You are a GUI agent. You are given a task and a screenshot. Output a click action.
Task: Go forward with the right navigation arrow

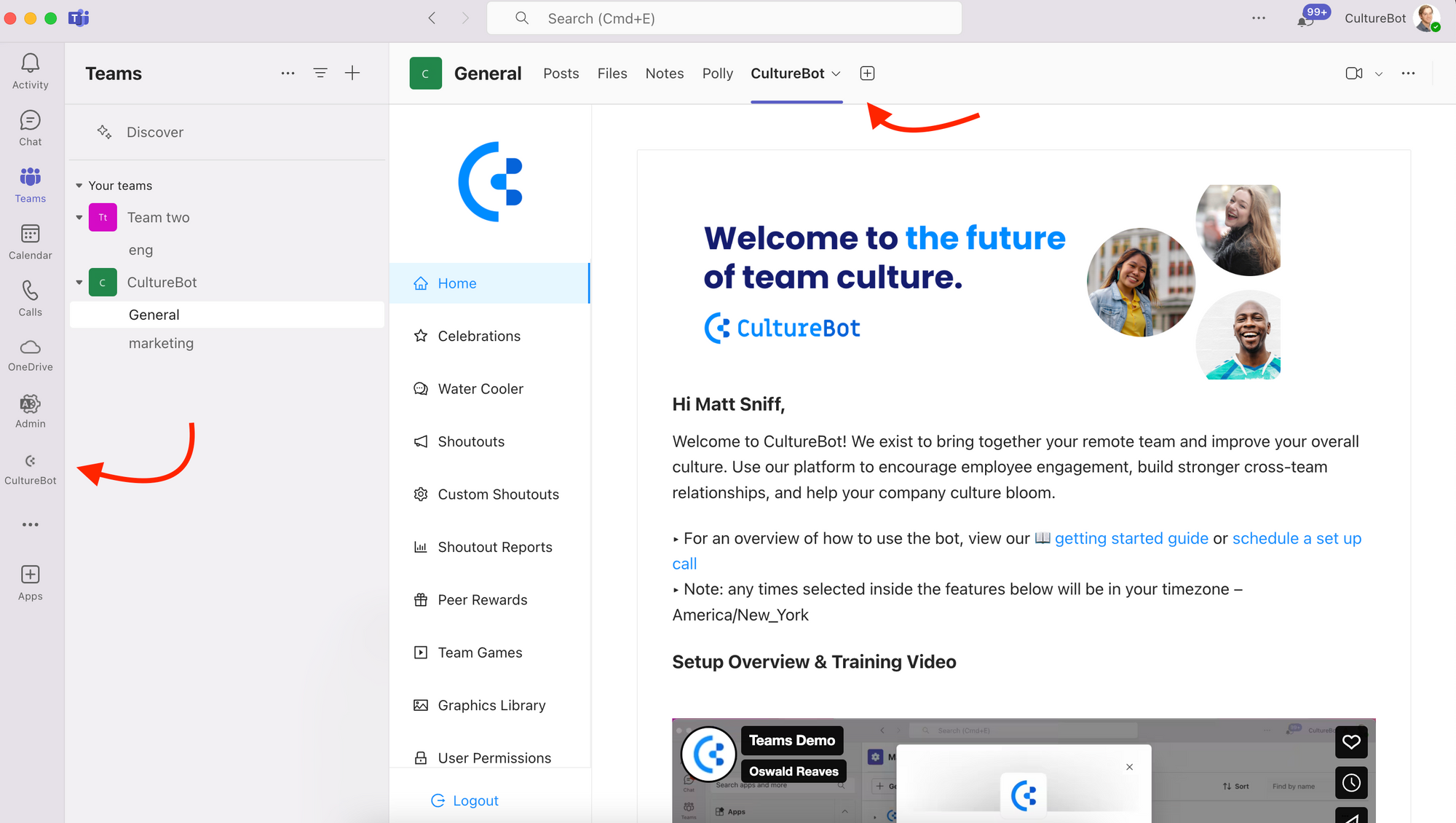coord(465,18)
